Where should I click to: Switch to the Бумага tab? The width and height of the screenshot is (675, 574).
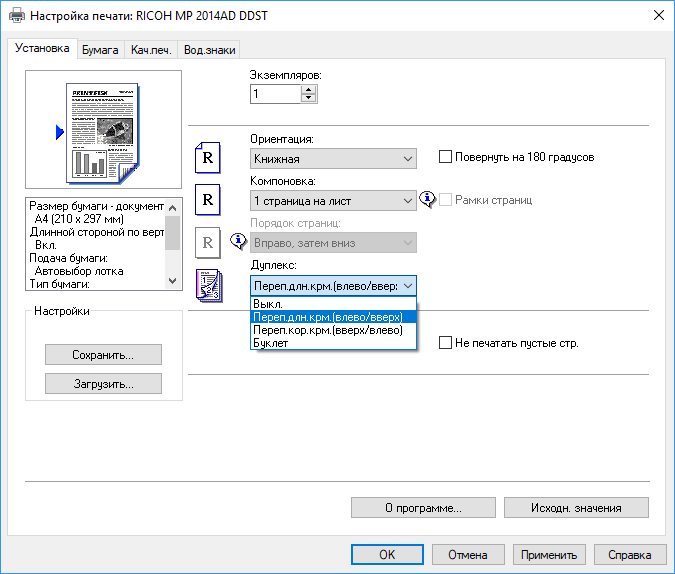(x=100, y=49)
